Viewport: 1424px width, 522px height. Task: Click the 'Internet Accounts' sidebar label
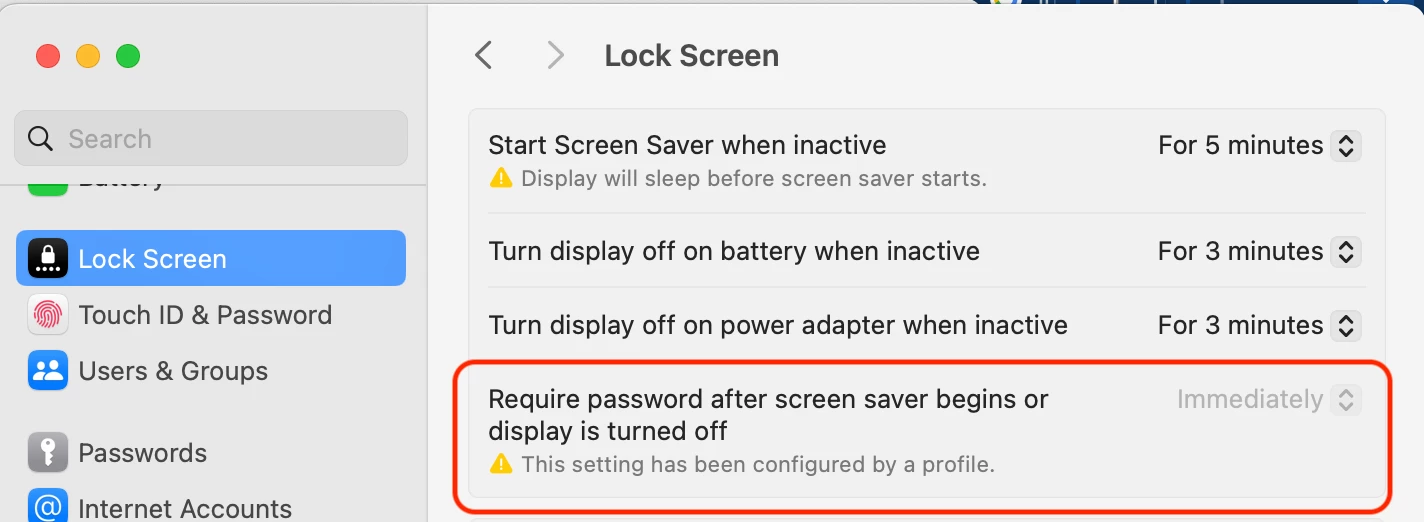pyautogui.click(x=185, y=509)
